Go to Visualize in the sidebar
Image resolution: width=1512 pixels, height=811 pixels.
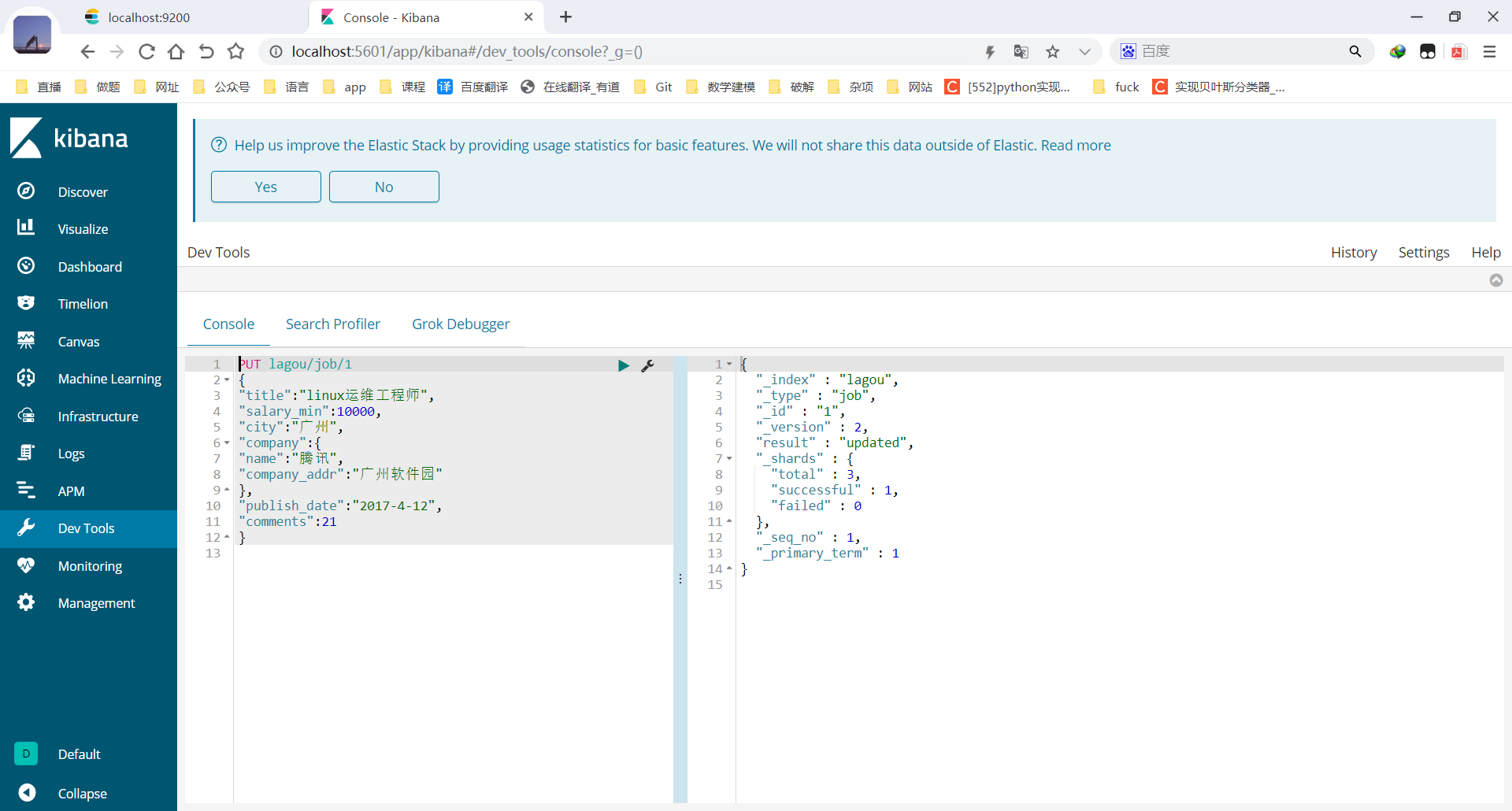tap(83, 229)
